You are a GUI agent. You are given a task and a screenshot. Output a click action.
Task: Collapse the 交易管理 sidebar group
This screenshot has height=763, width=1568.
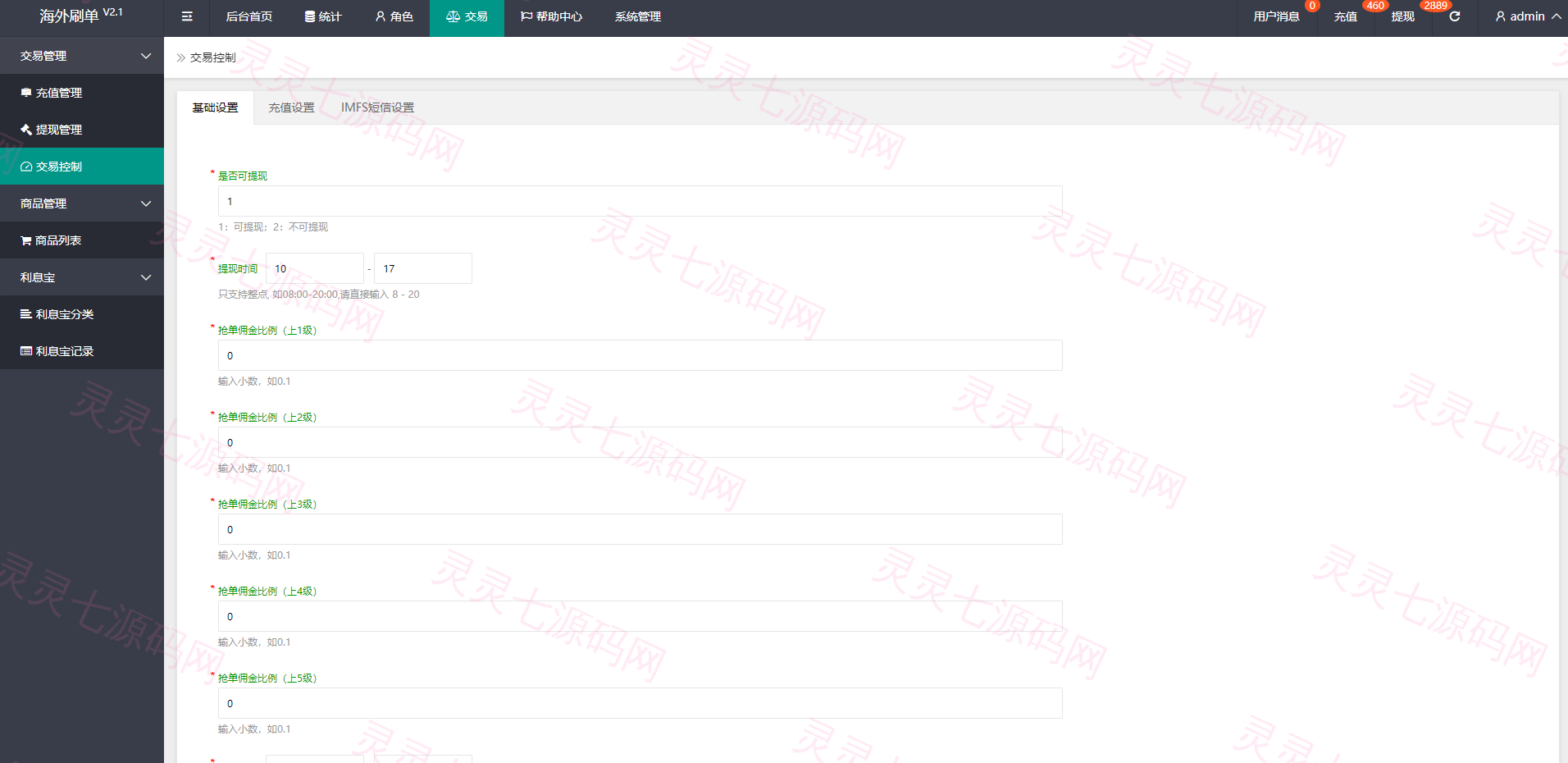tap(82, 56)
